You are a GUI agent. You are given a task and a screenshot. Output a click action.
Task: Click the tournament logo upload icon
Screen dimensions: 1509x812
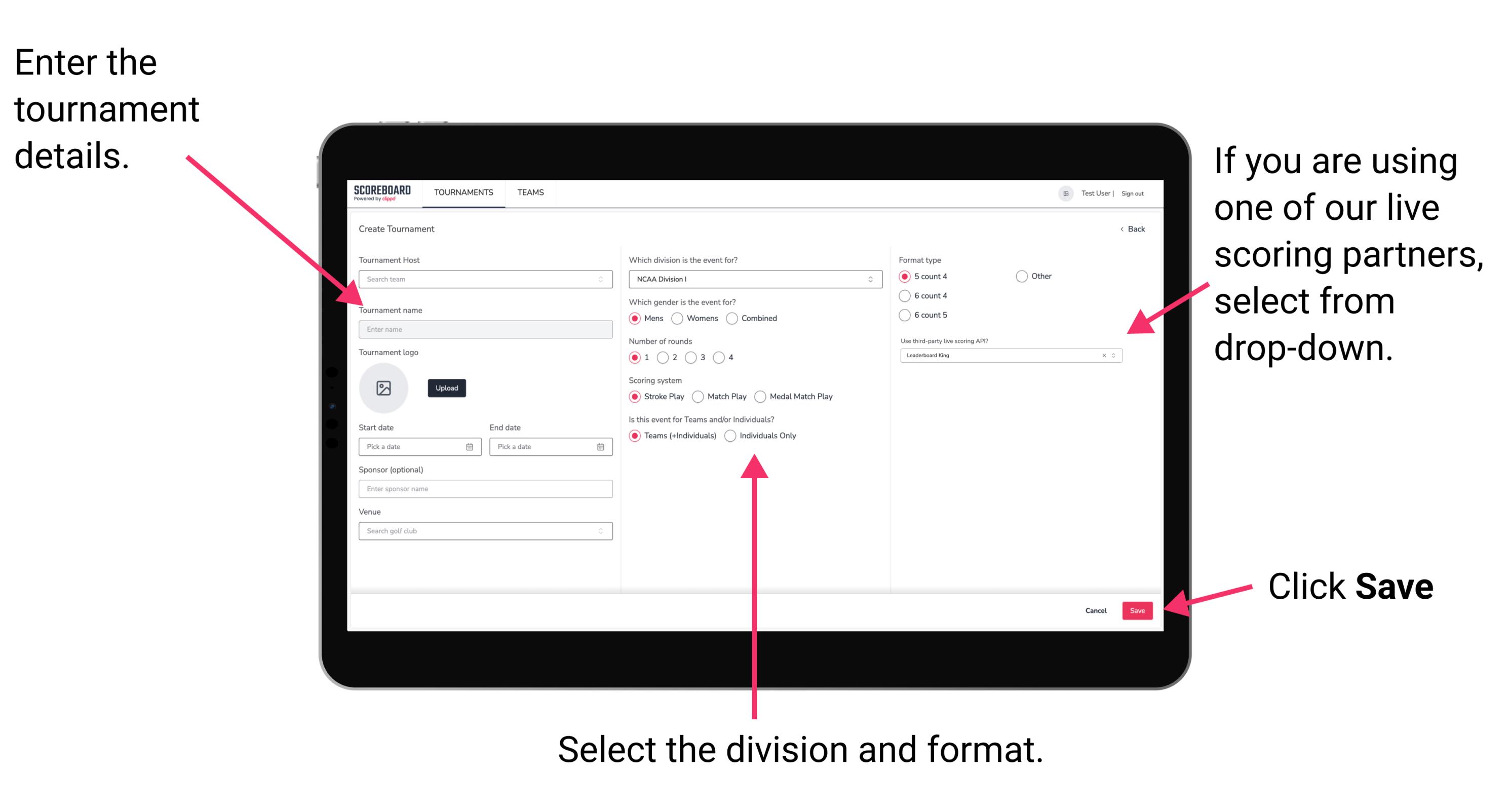click(383, 388)
